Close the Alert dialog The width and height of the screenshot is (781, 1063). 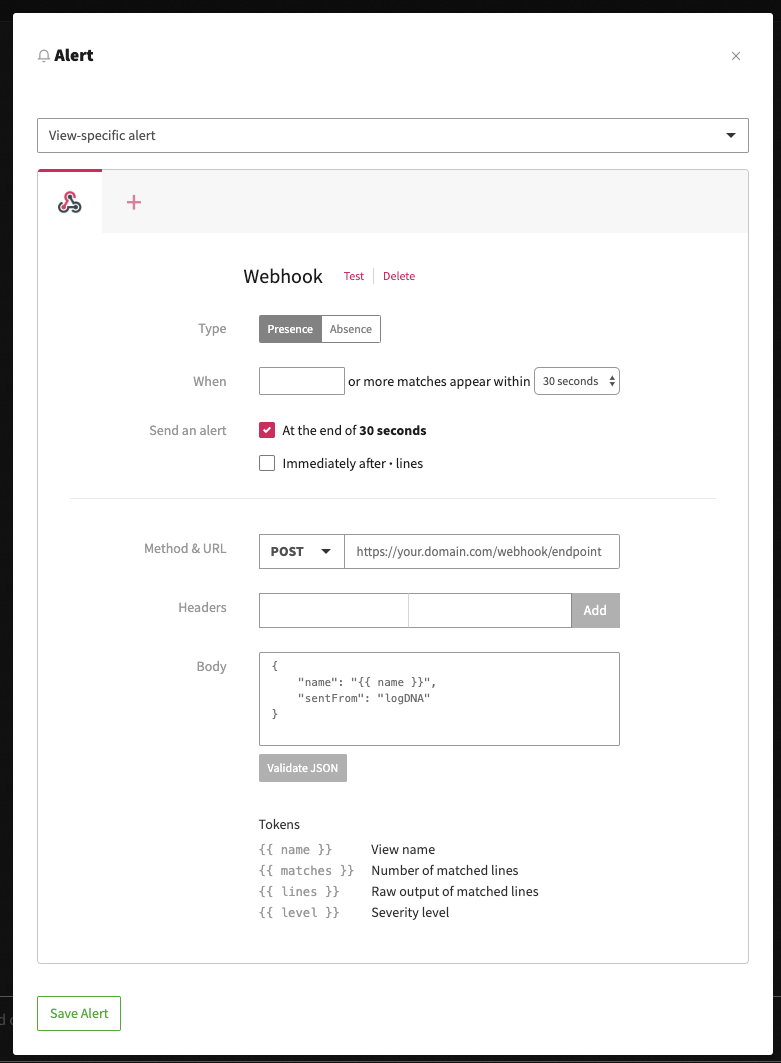736,56
